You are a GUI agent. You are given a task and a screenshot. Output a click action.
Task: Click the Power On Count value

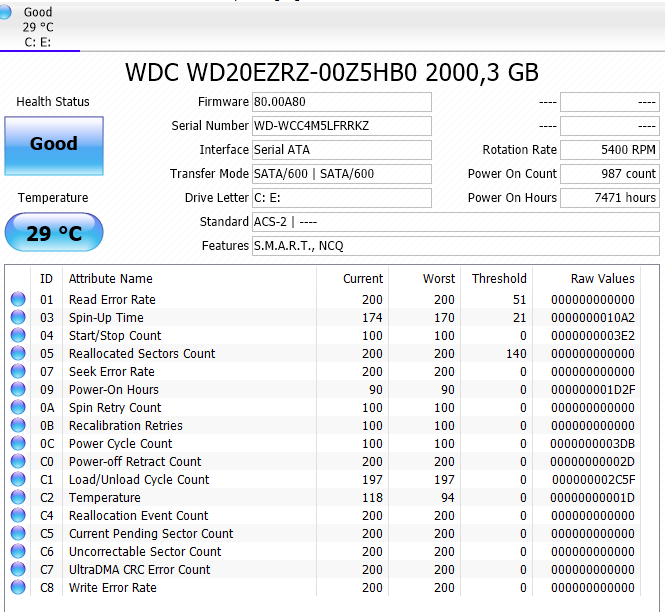tap(609, 174)
